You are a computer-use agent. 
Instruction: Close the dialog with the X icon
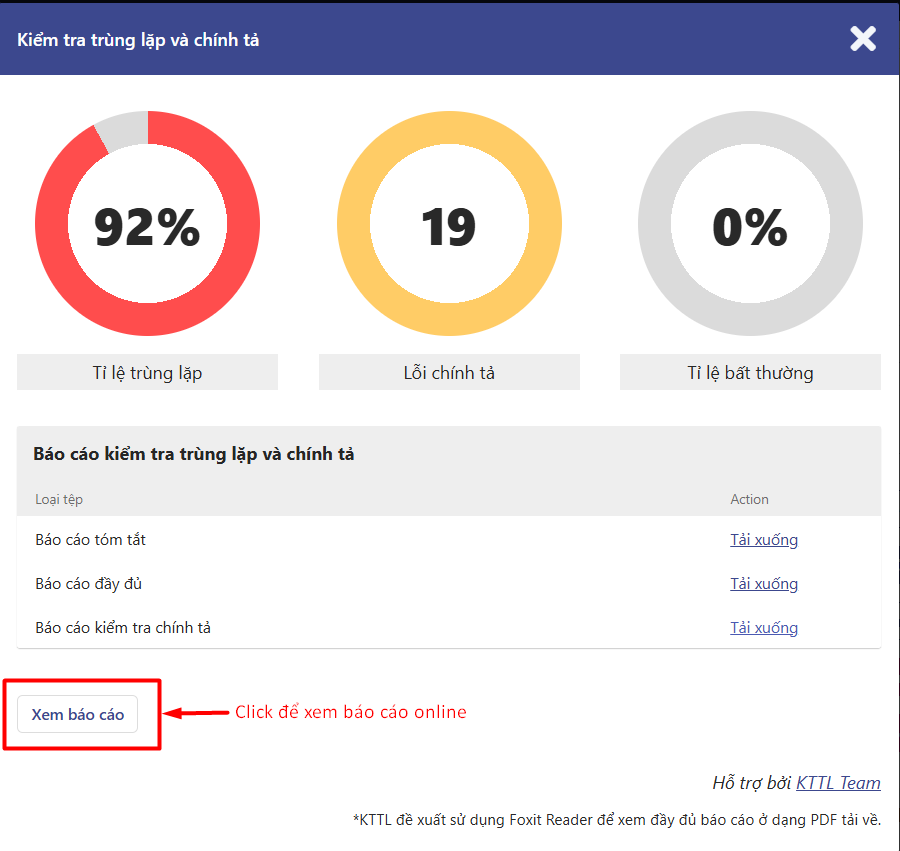[x=862, y=39]
